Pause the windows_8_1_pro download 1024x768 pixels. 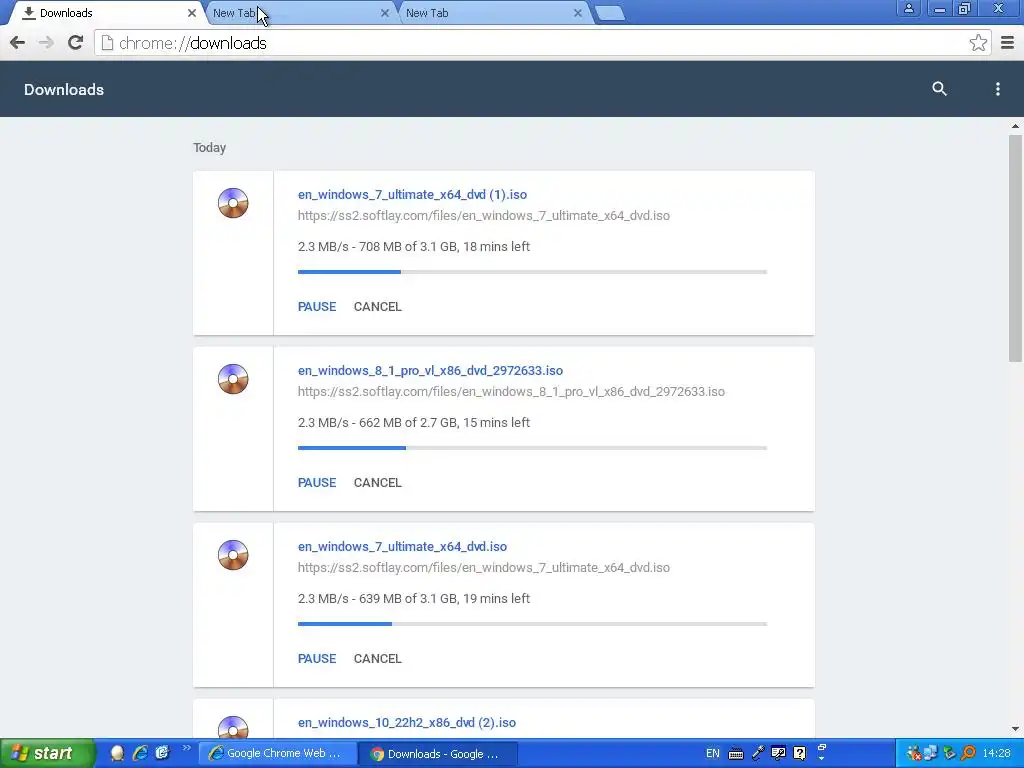pos(317,483)
